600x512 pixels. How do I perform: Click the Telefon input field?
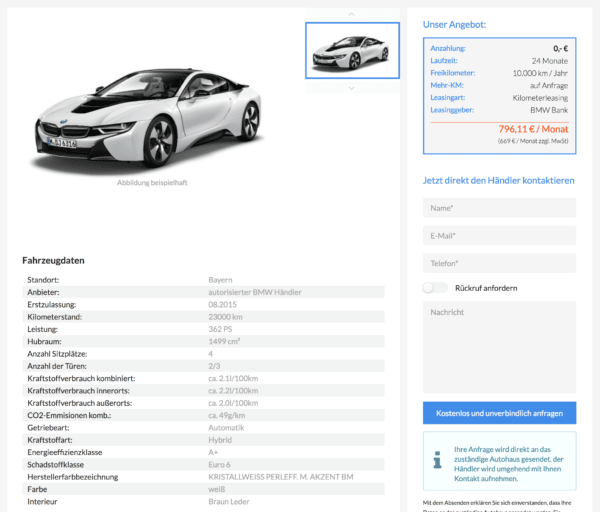point(499,263)
